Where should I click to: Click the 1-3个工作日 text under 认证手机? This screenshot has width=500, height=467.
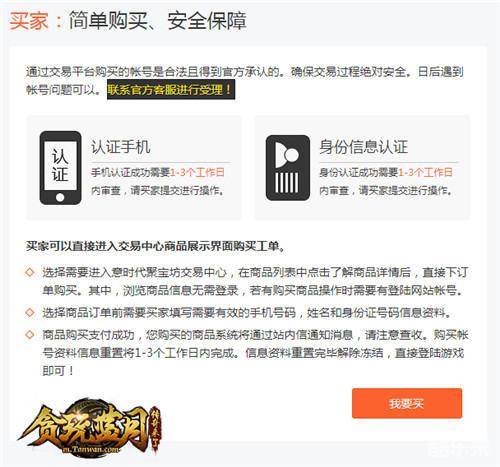coord(197,172)
